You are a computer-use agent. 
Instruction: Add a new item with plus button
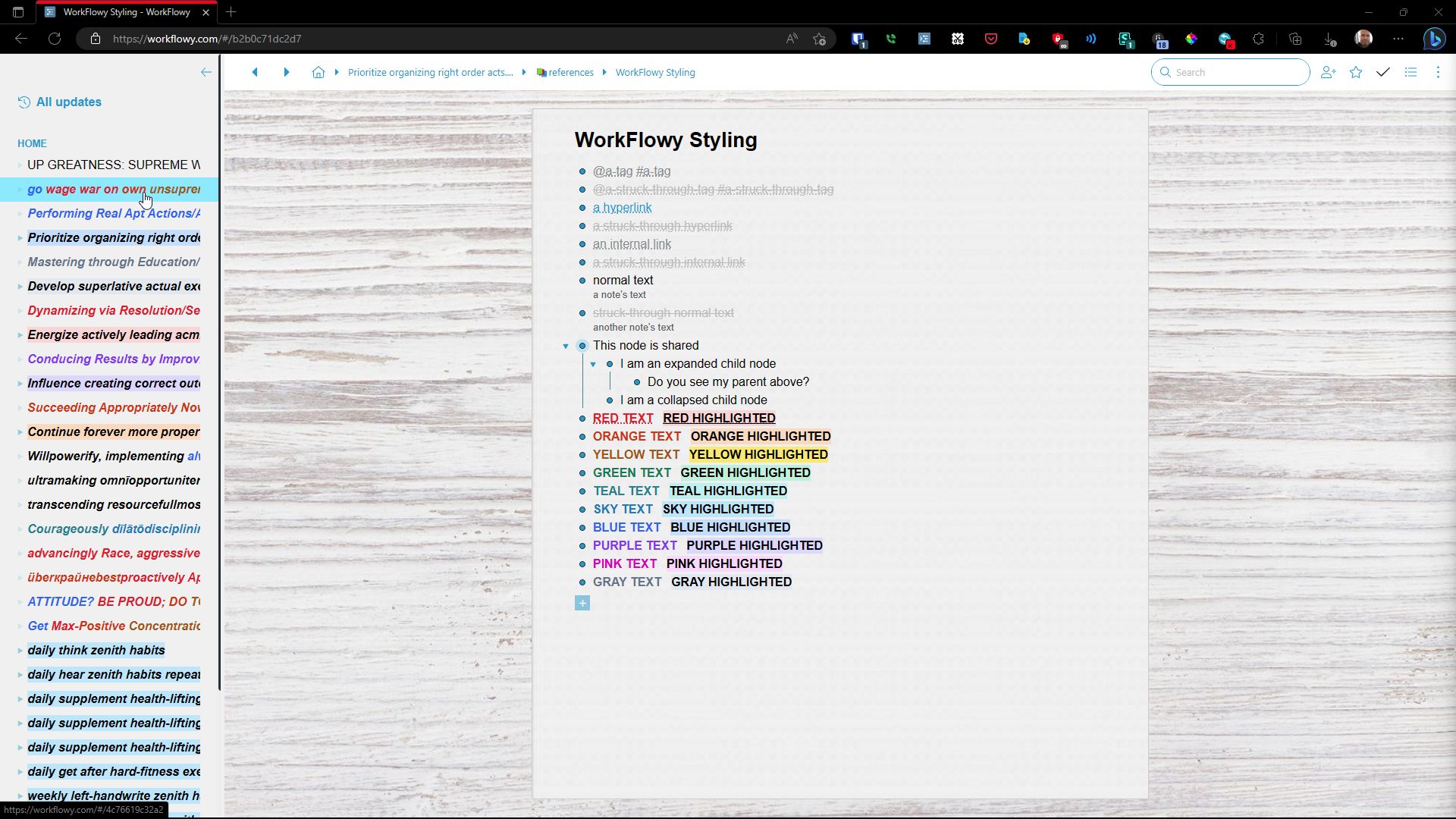click(x=582, y=603)
